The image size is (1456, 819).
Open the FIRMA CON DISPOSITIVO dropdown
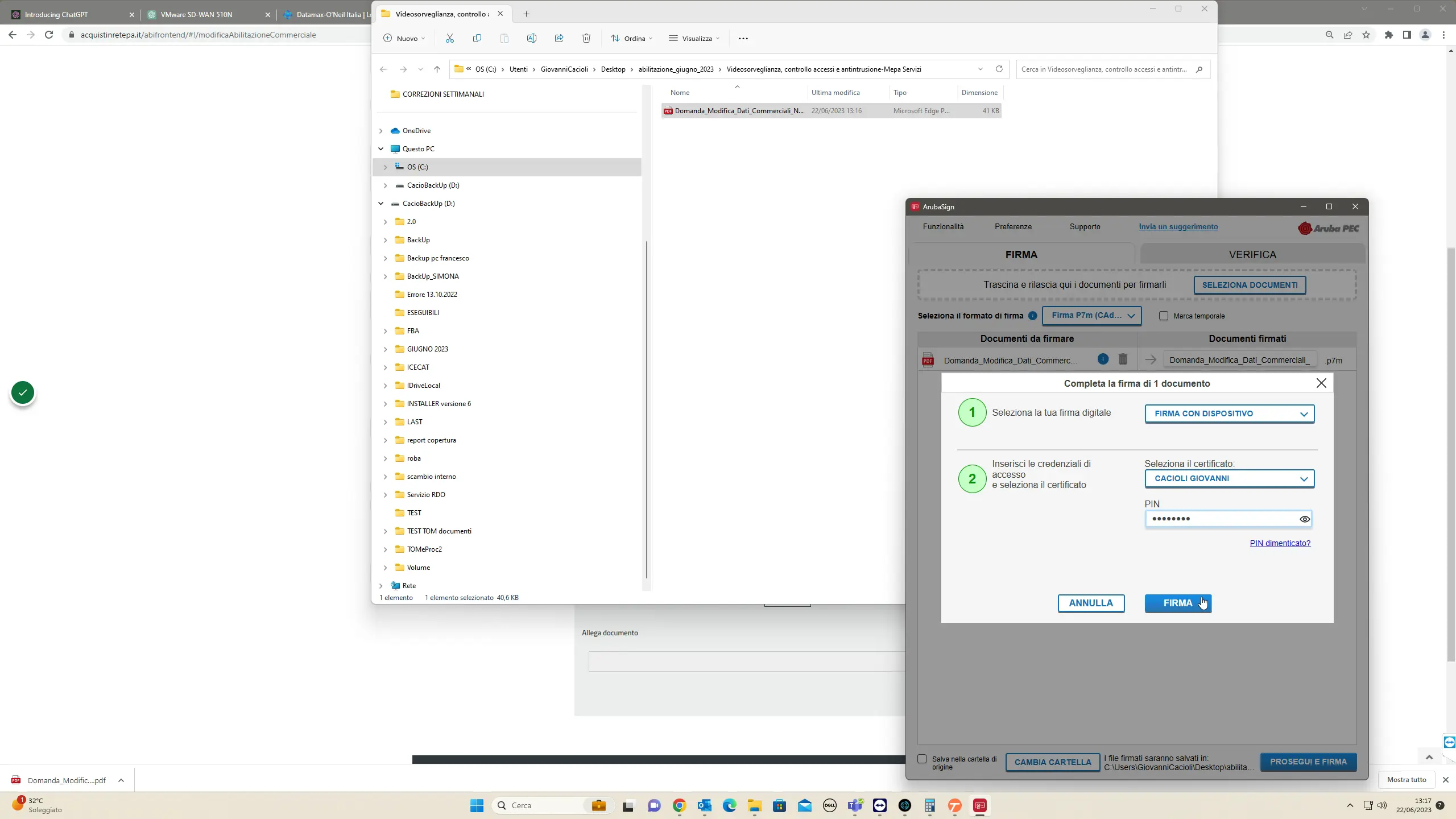click(x=1229, y=413)
